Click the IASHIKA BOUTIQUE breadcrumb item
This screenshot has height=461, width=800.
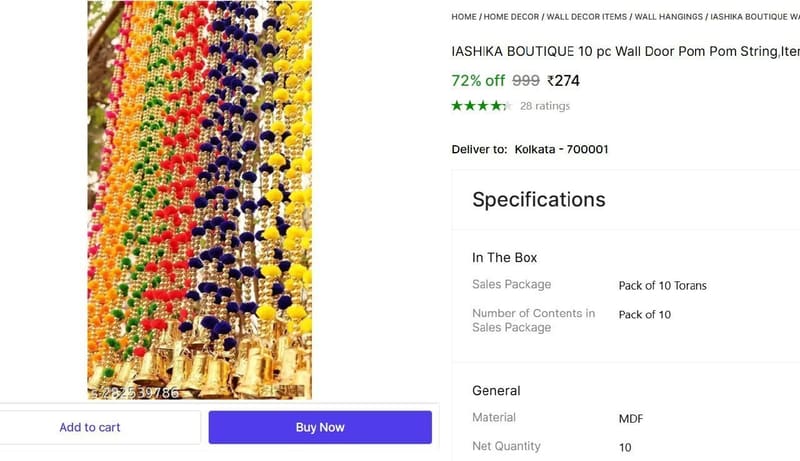(x=755, y=17)
